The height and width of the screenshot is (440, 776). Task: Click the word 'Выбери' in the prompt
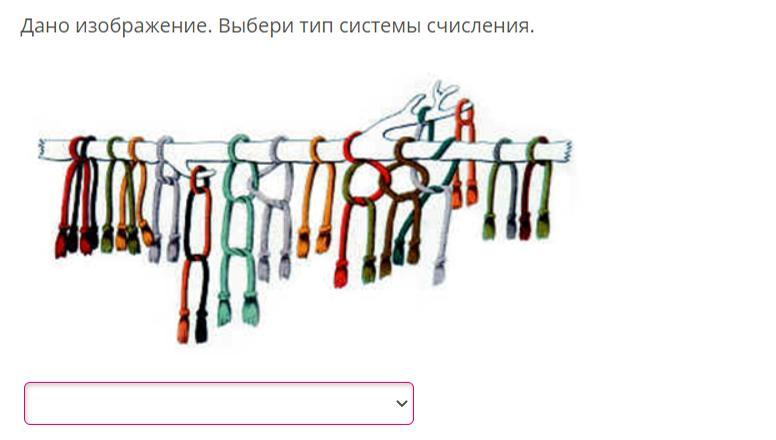256,25
